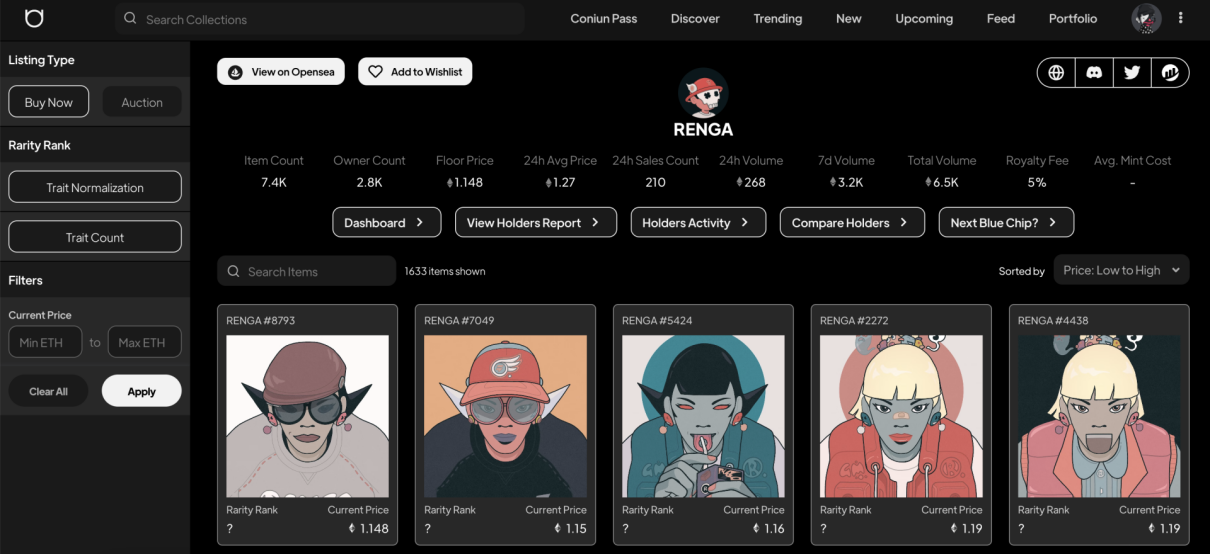Click the RENGA collection avatar

[703, 93]
